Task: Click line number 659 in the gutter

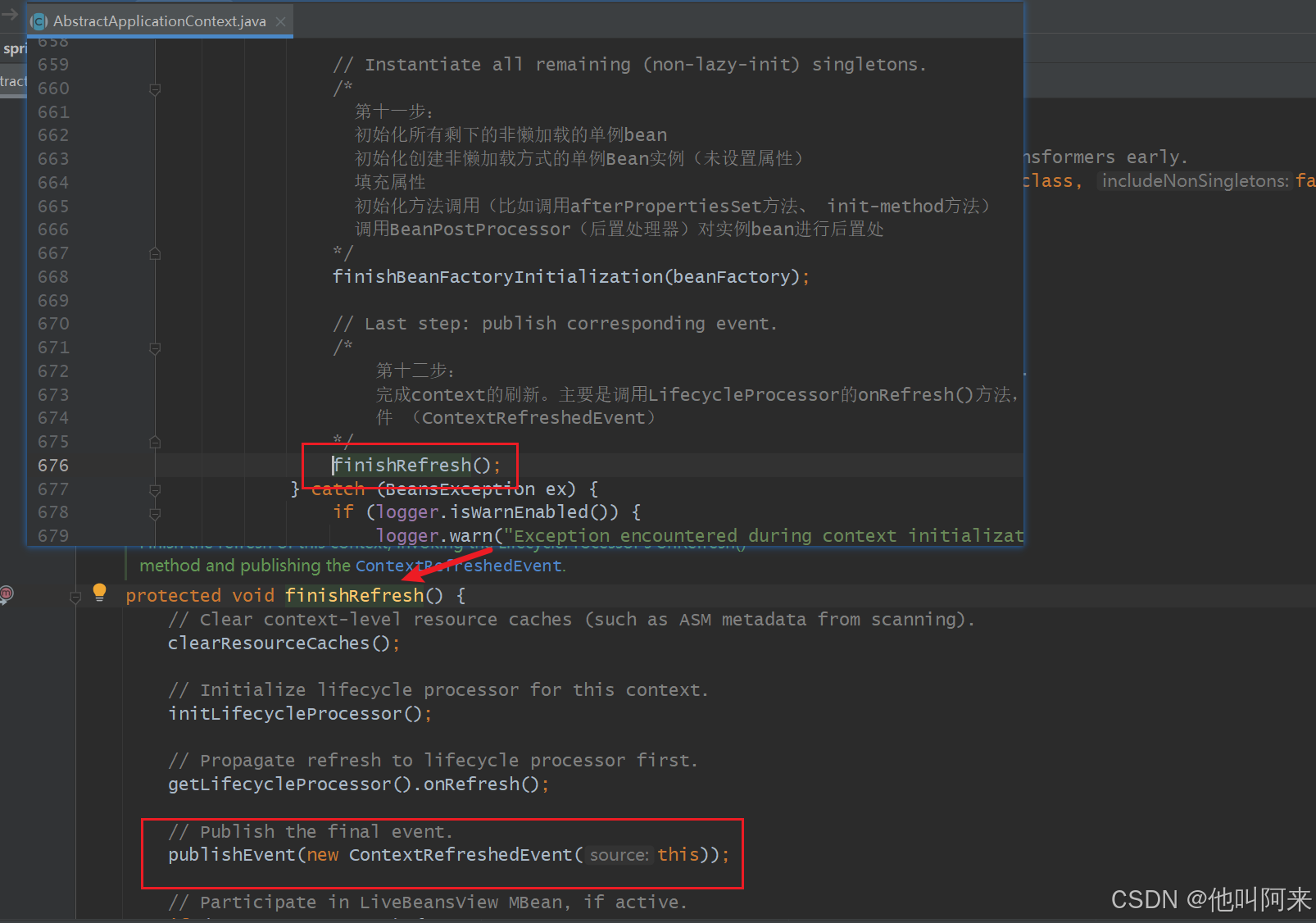Action: coord(53,65)
